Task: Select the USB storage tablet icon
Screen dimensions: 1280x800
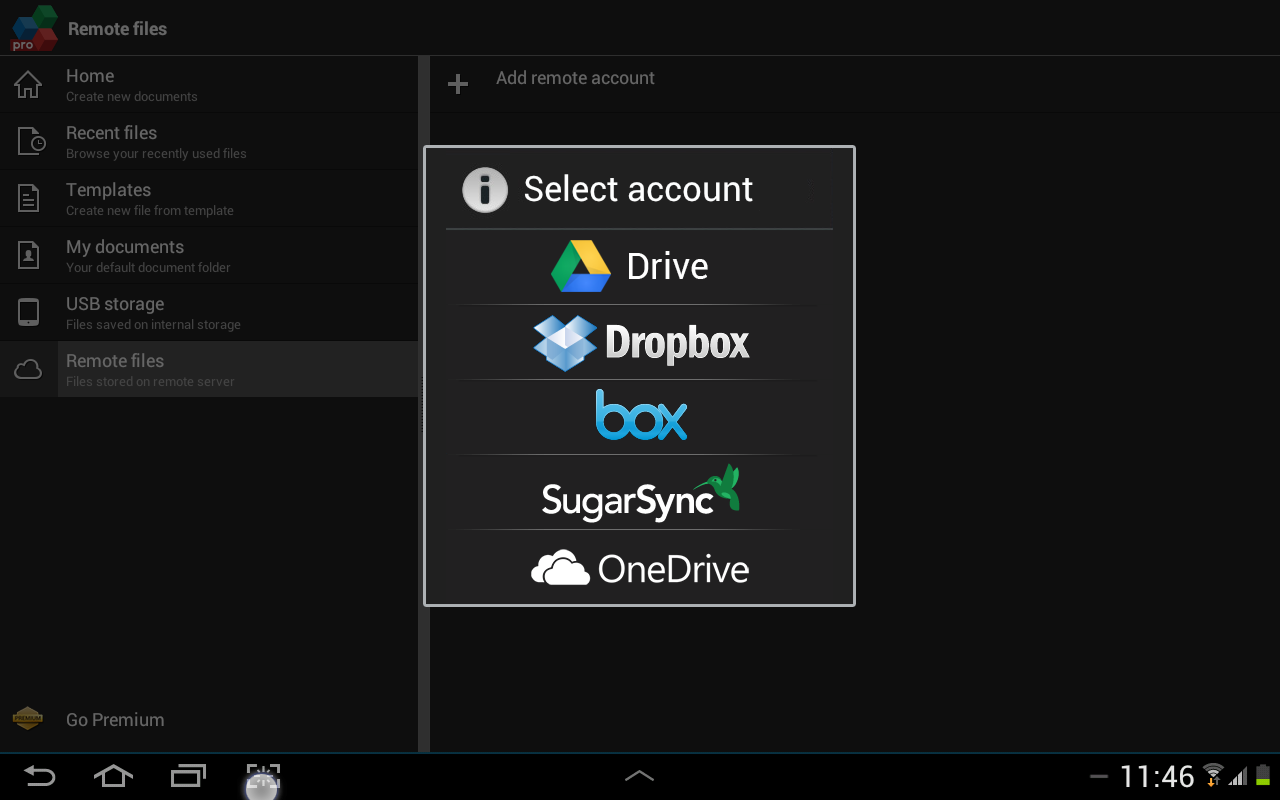Action: [29, 312]
